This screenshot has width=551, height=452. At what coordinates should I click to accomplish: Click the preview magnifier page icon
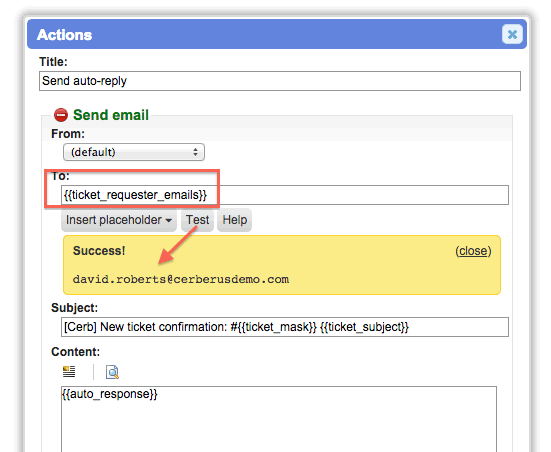112,372
